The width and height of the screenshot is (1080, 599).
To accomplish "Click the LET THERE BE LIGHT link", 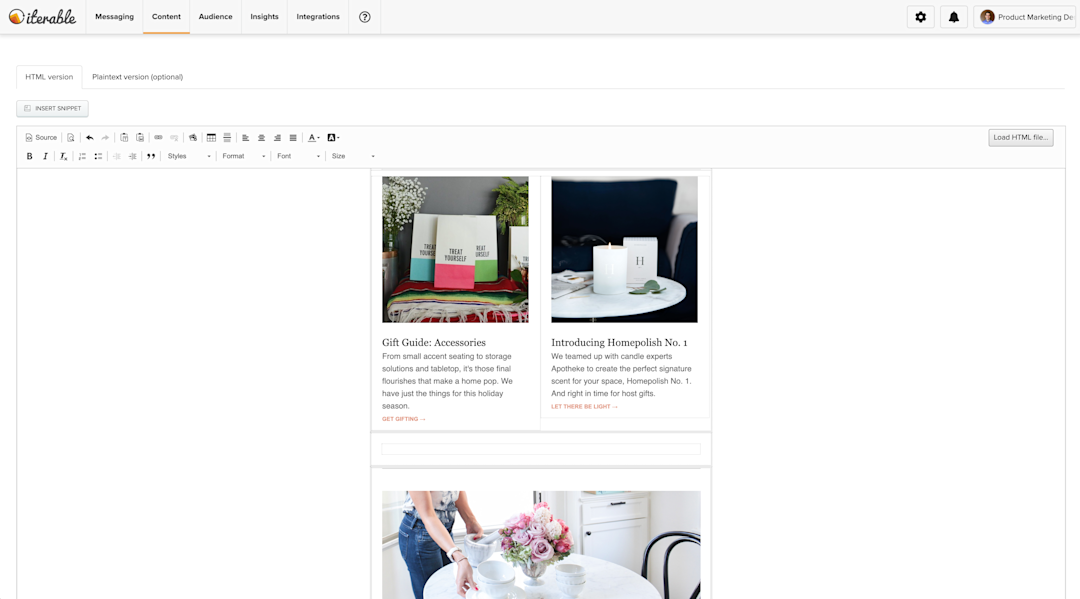I will coord(584,407).
